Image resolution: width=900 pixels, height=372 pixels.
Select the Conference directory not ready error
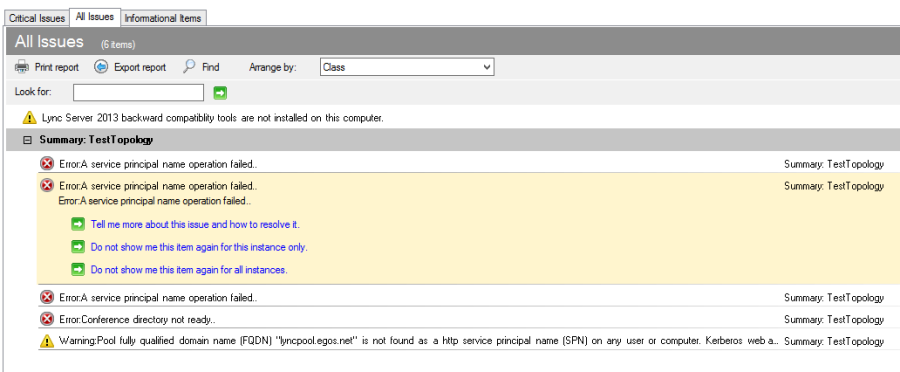tap(137, 319)
